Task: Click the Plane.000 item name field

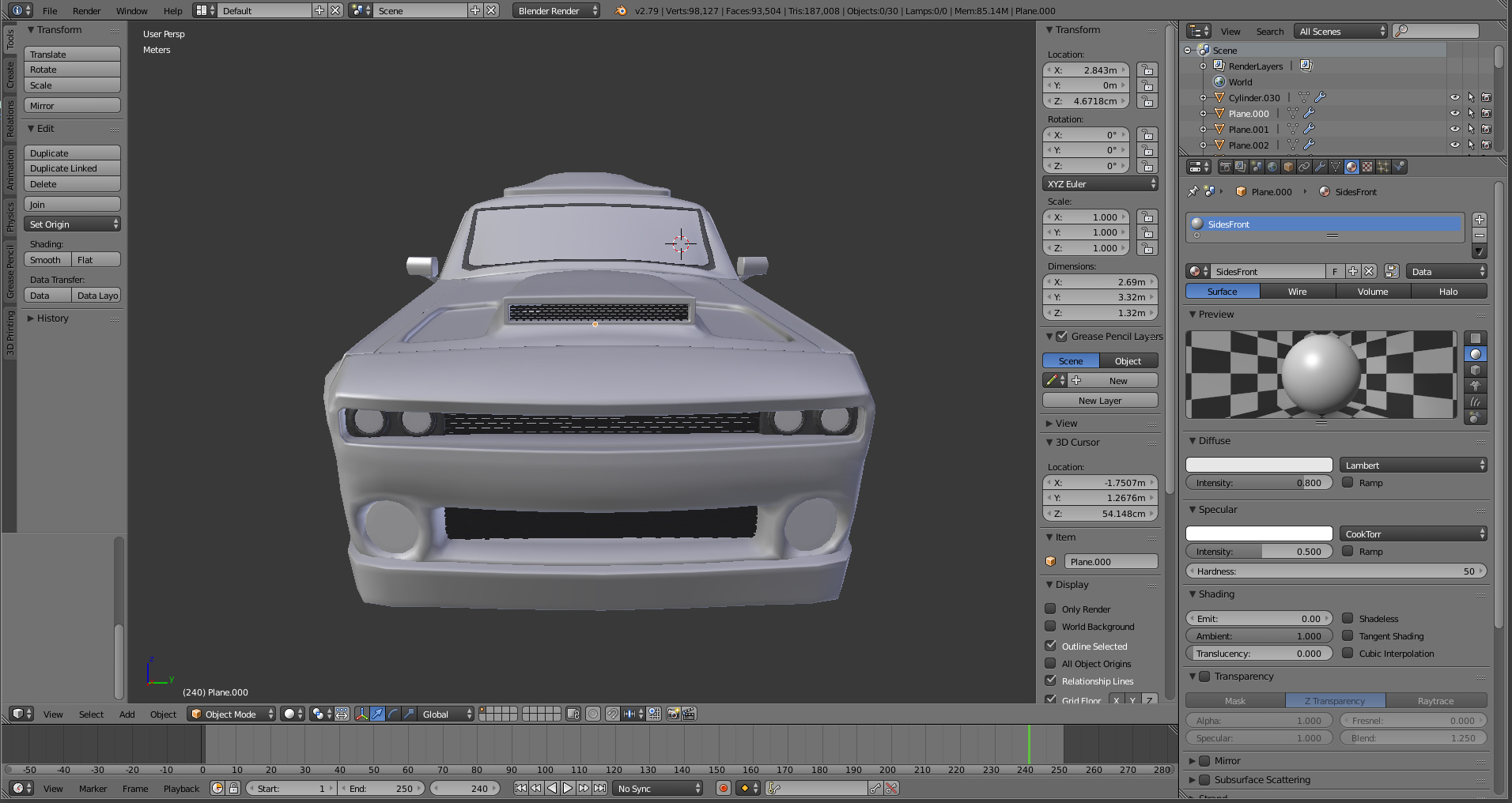Action: 1110,562
